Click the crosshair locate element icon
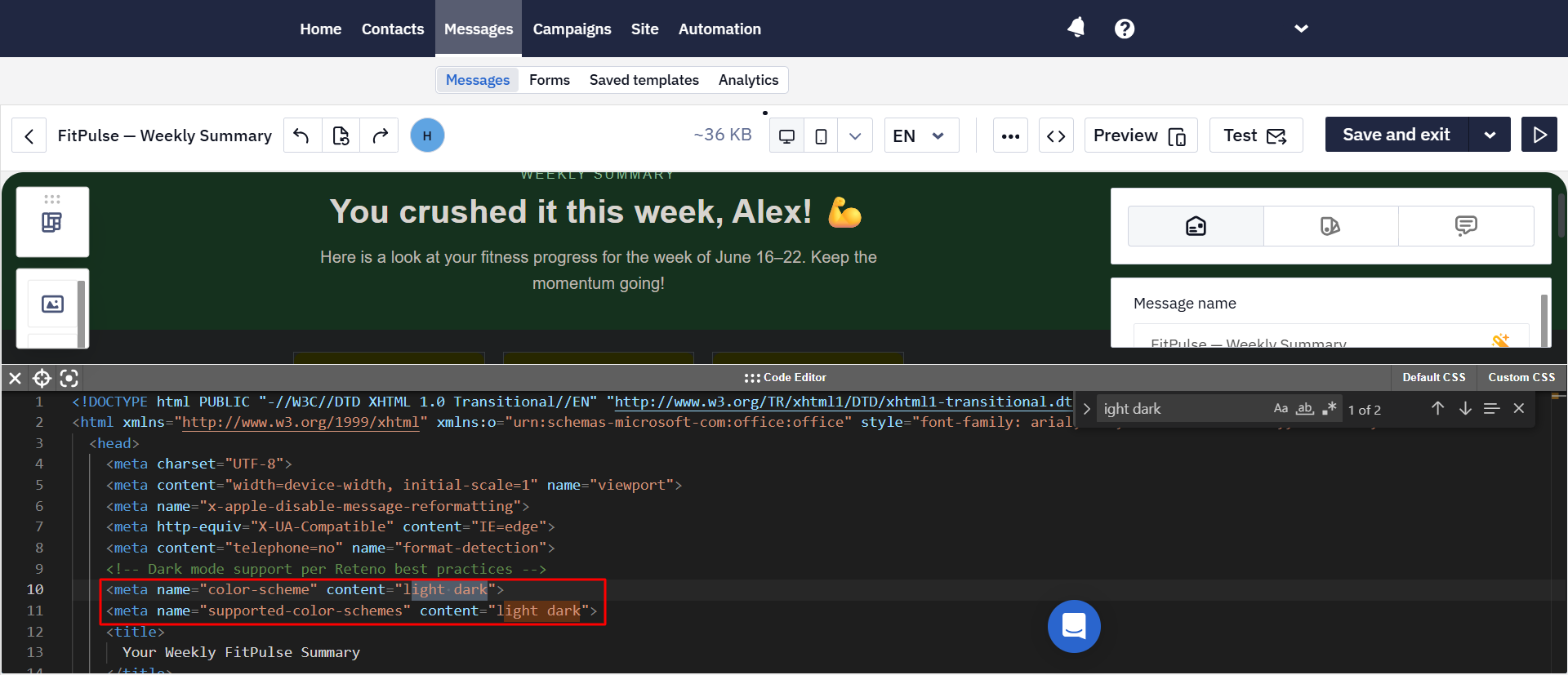1568x675 pixels. coord(42,378)
